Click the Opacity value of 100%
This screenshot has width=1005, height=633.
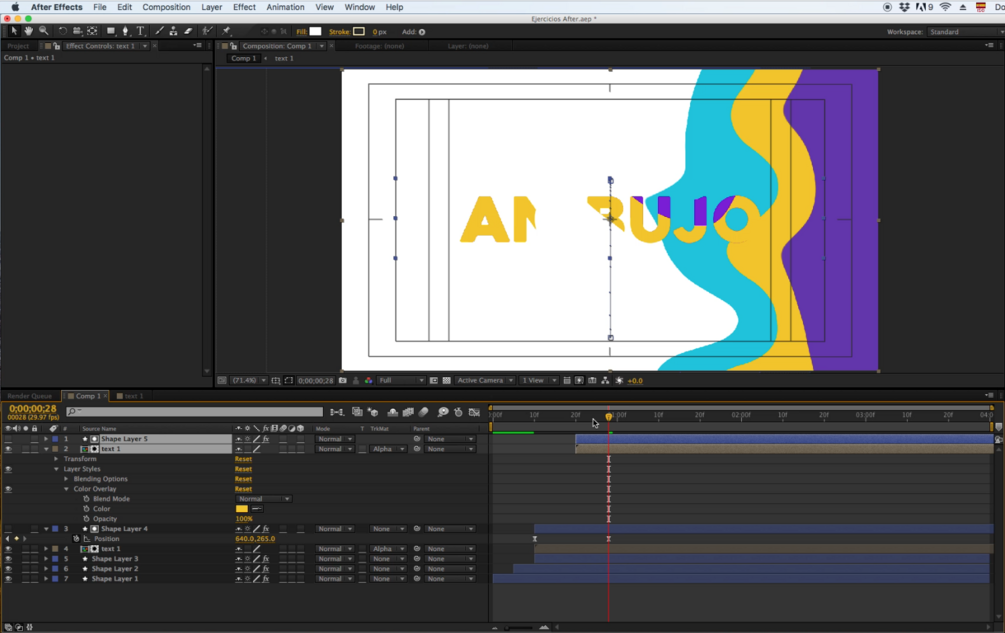(243, 518)
